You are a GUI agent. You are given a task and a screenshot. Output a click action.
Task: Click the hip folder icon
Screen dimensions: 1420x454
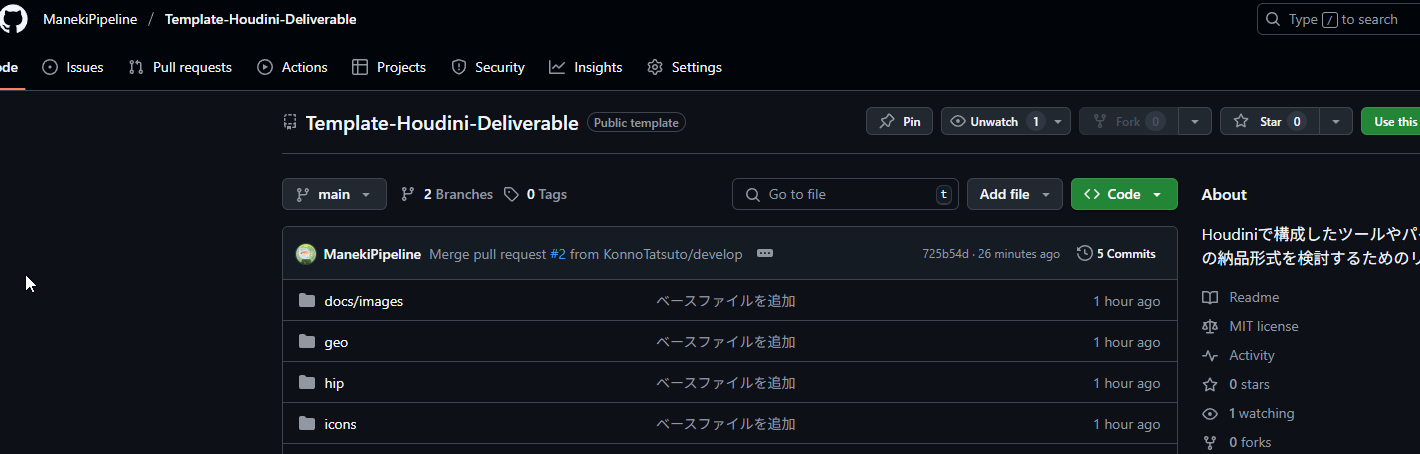click(307, 383)
